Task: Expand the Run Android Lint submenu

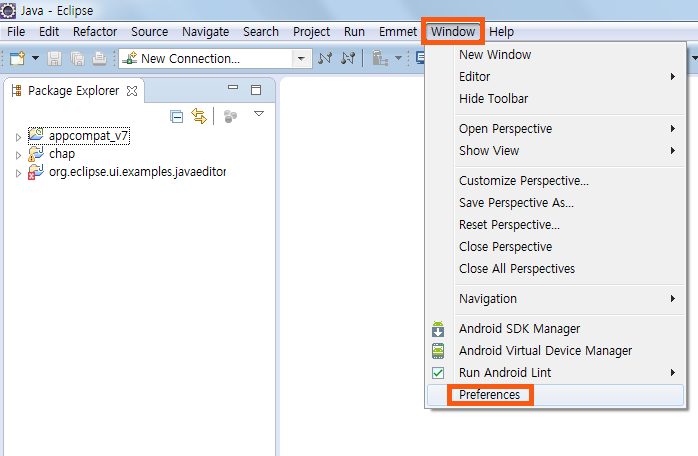Action: pyautogui.click(x=556, y=373)
